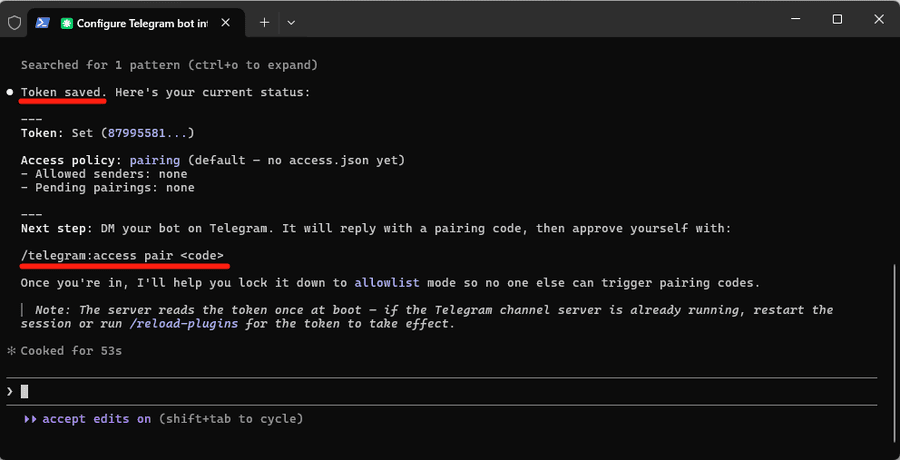Open the new tab profile dropdown
The height and width of the screenshot is (460, 900).
[291, 22]
